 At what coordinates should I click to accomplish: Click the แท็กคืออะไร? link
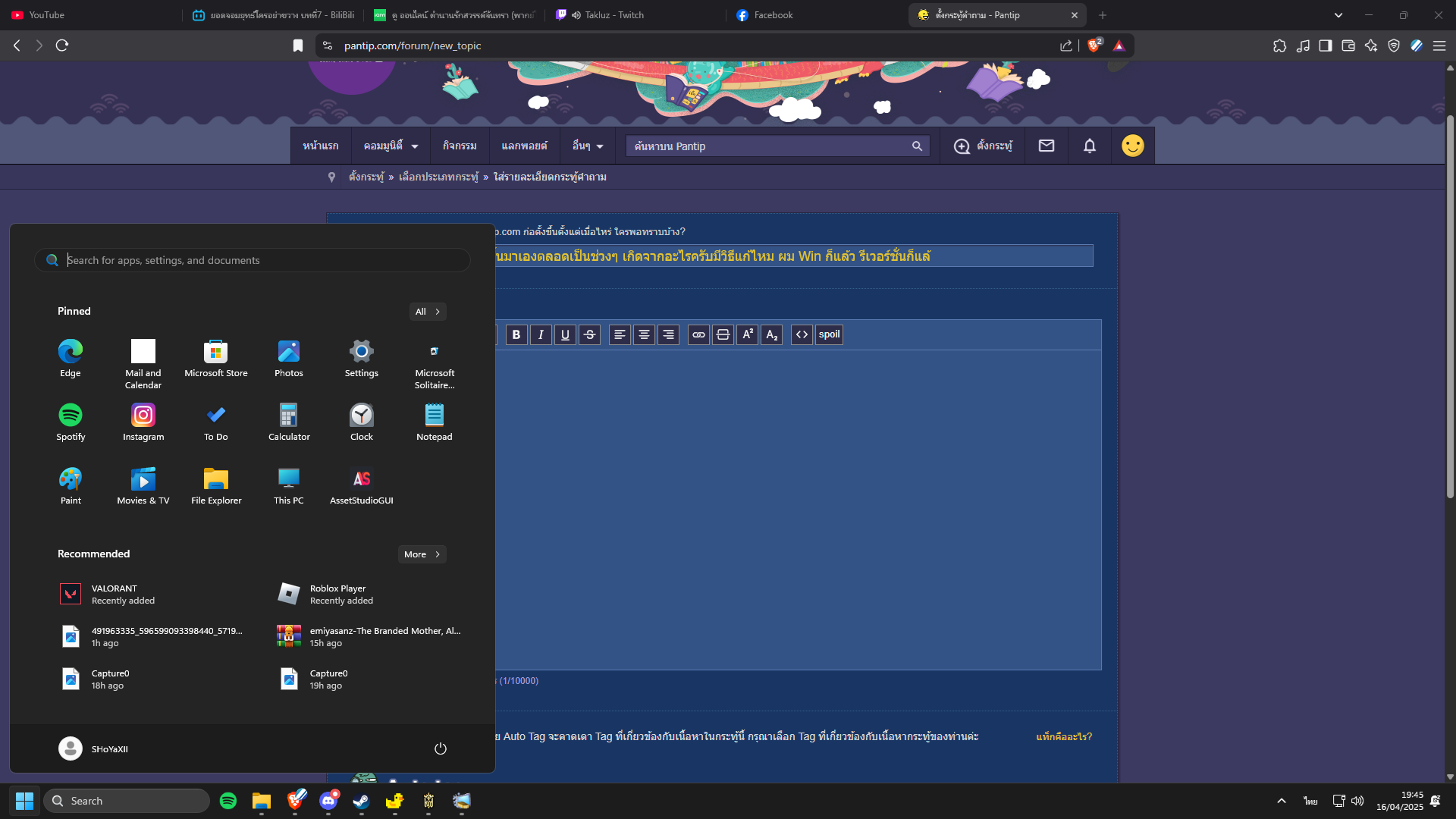(x=1064, y=736)
